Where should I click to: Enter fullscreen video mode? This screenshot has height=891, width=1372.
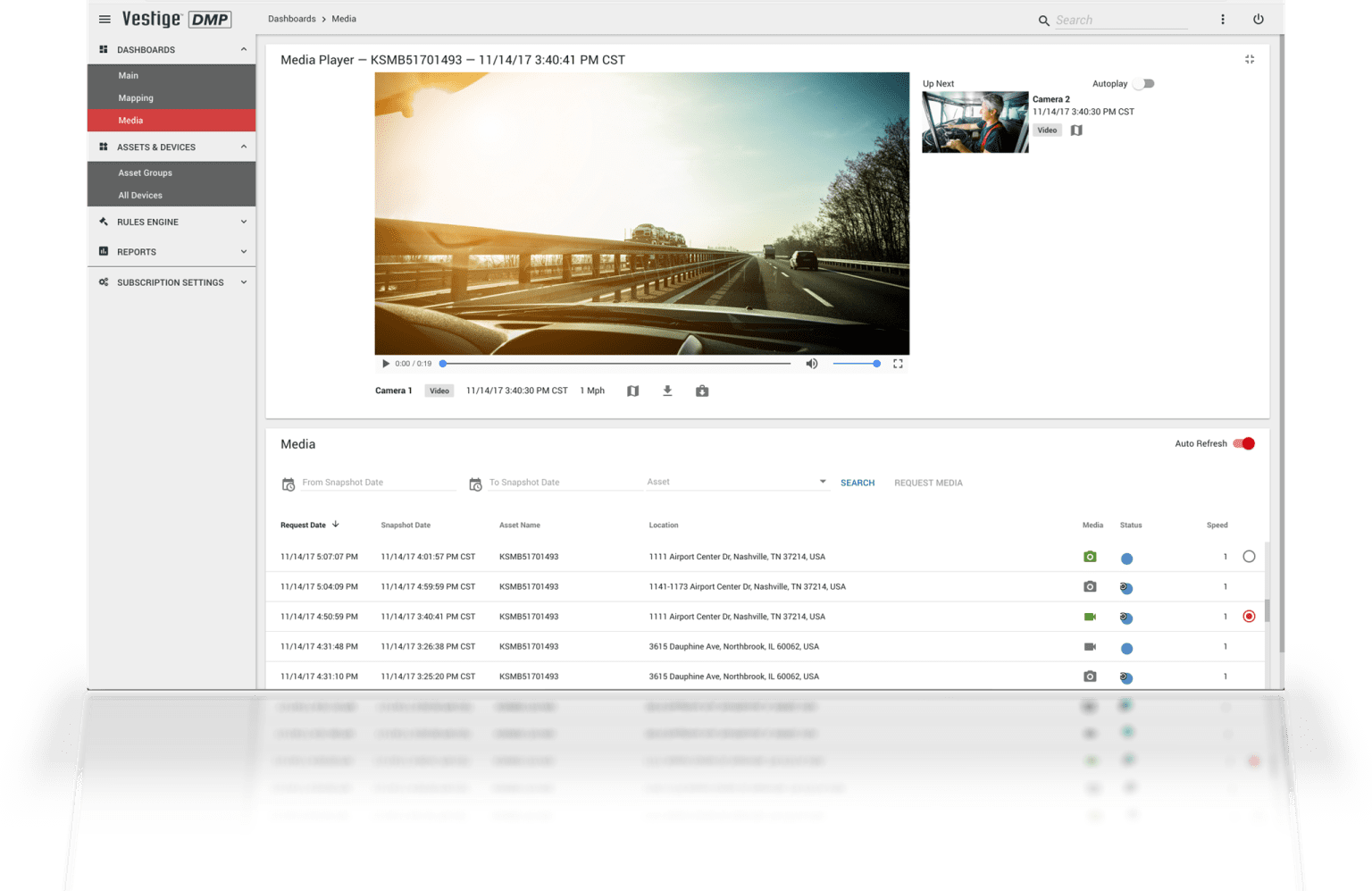tap(898, 364)
